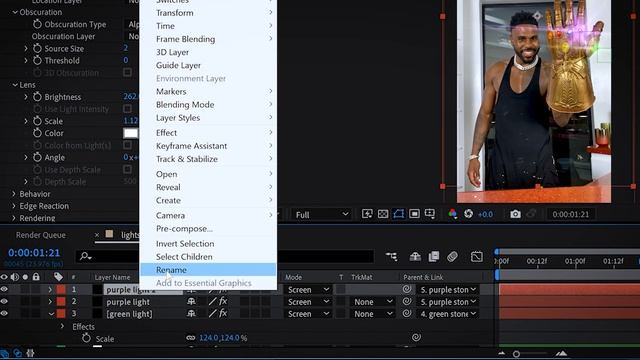Click the timeline zoom slider handle
Image resolution: width=640 pixels, height=360 pixels.
click(x=516, y=354)
